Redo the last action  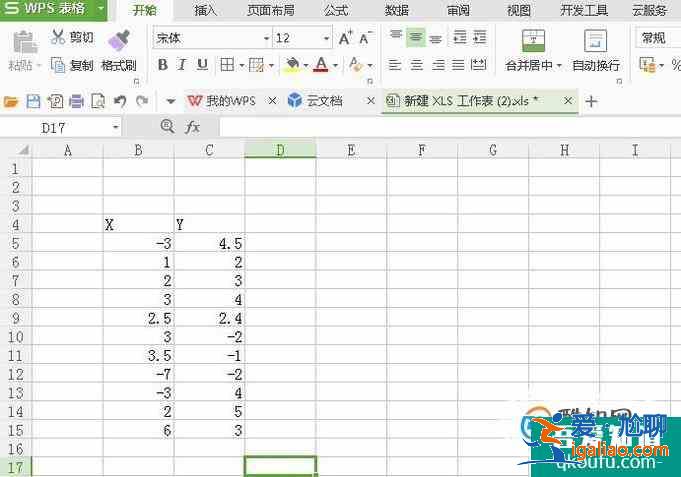pos(142,102)
